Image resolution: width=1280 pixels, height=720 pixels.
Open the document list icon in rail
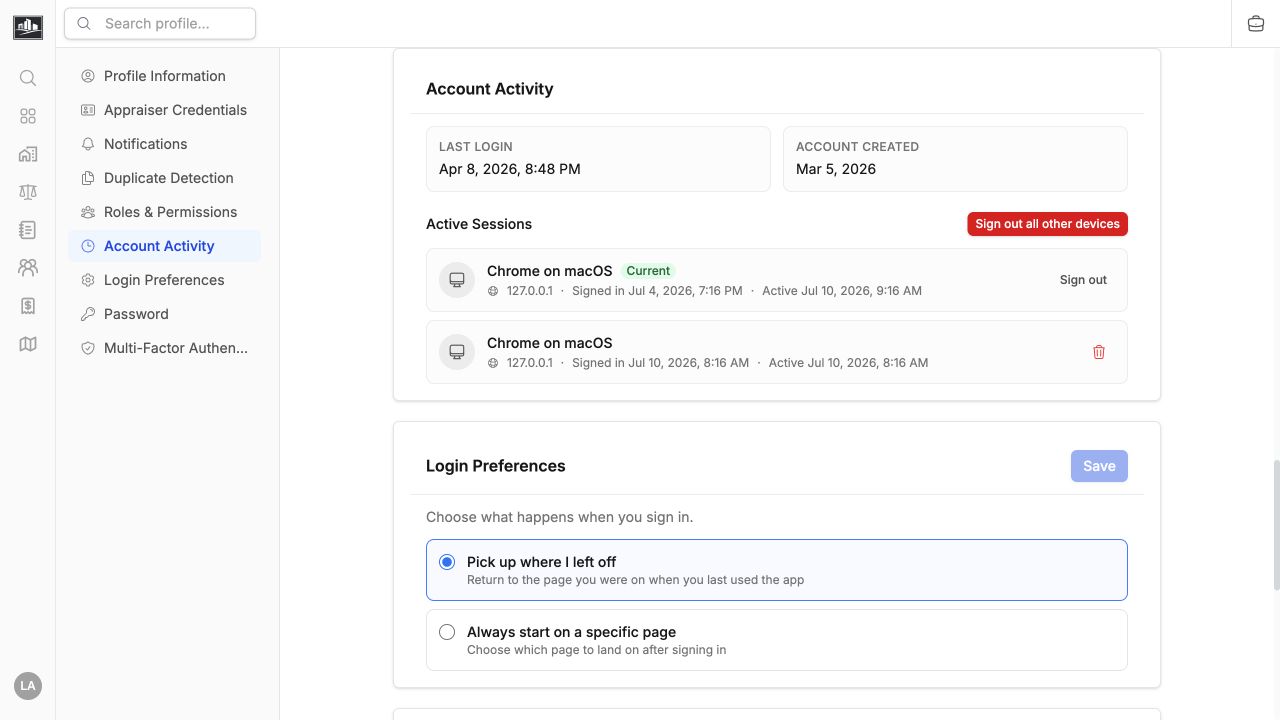pyautogui.click(x=28, y=230)
